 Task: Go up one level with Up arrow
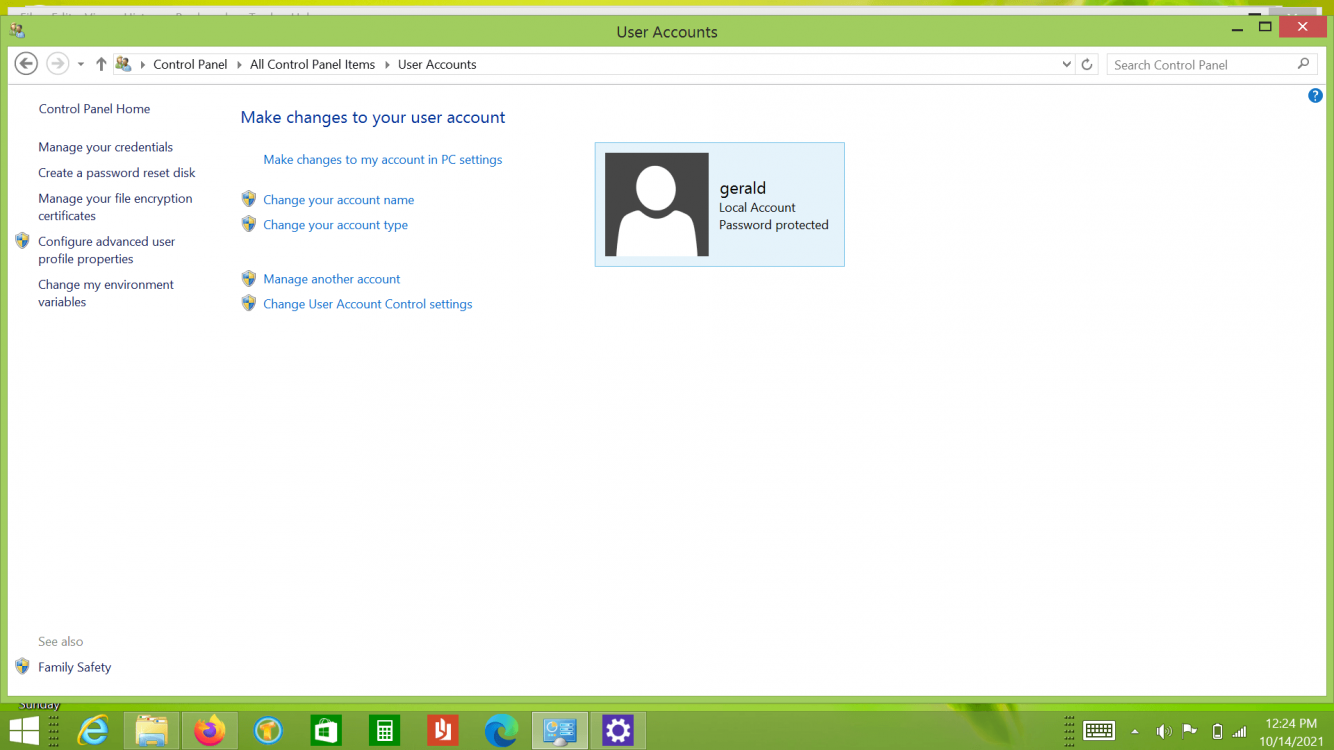click(101, 64)
